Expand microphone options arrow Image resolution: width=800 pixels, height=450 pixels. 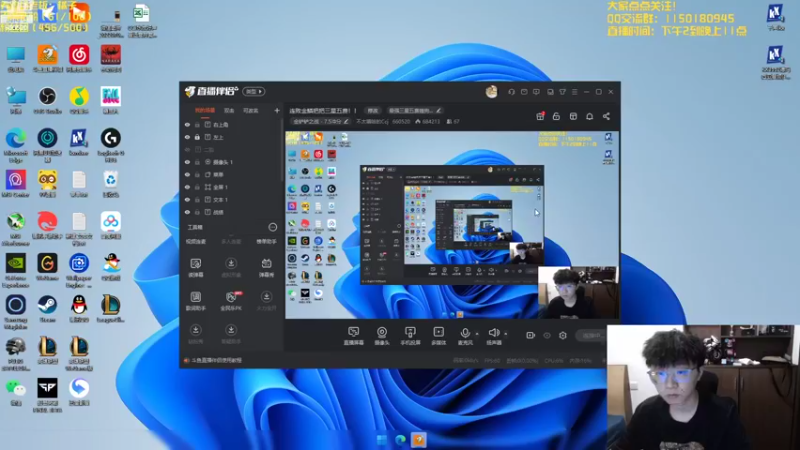[477, 334]
